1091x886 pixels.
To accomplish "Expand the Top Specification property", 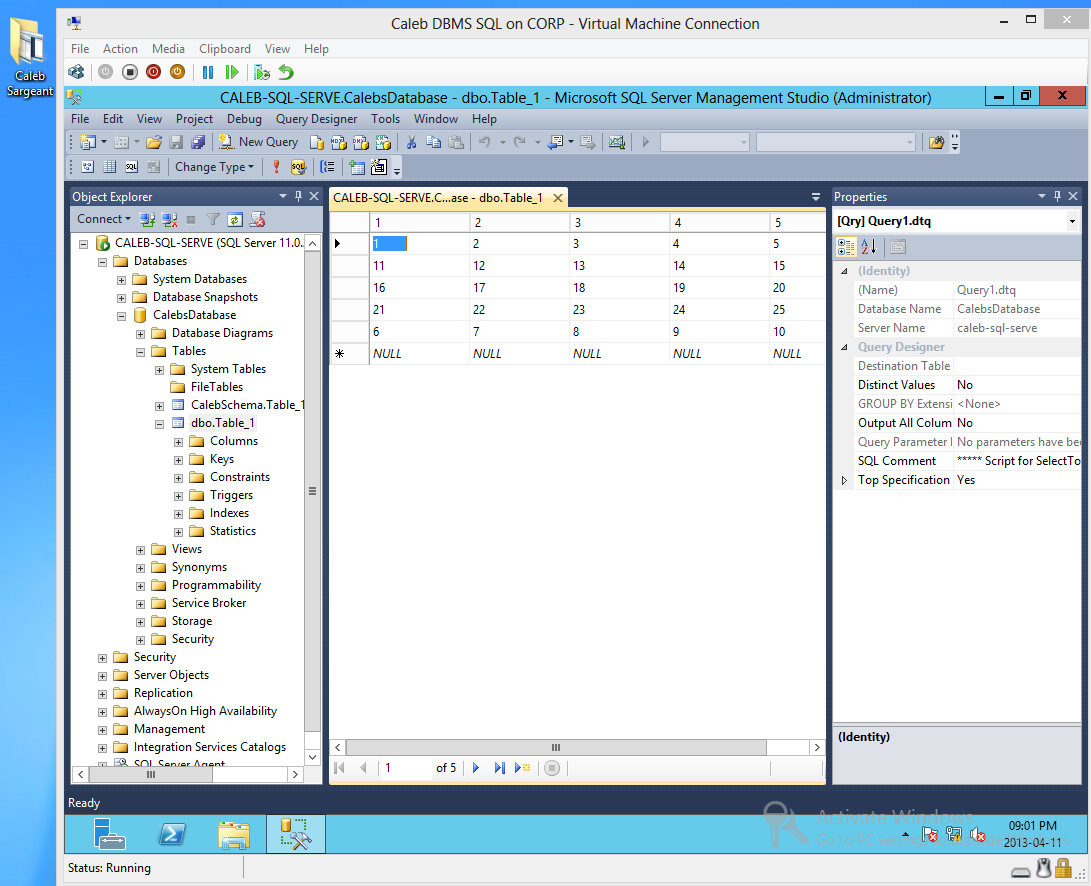I will (x=844, y=480).
